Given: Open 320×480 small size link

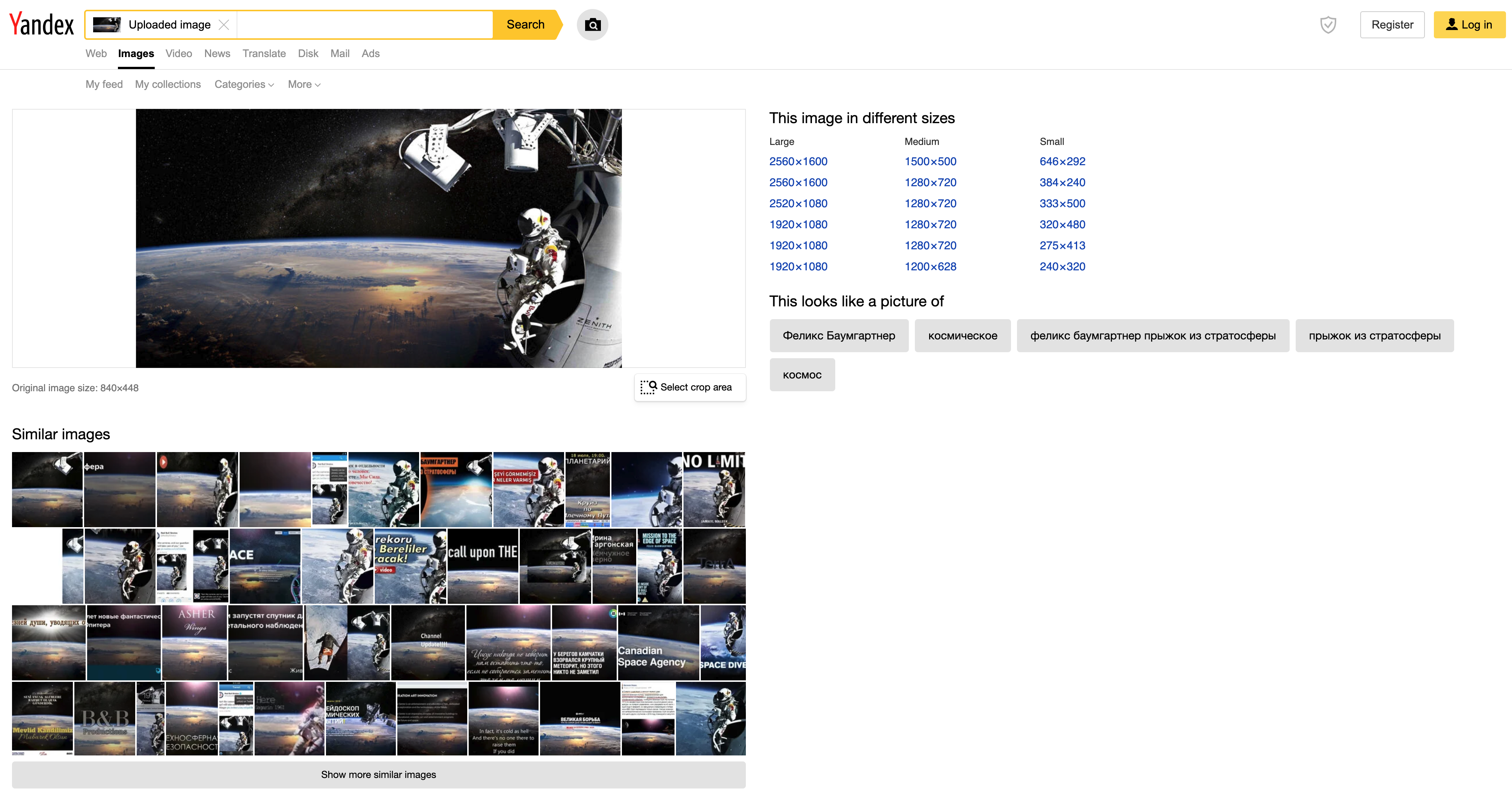Looking at the screenshot, I should point(1062,225).
